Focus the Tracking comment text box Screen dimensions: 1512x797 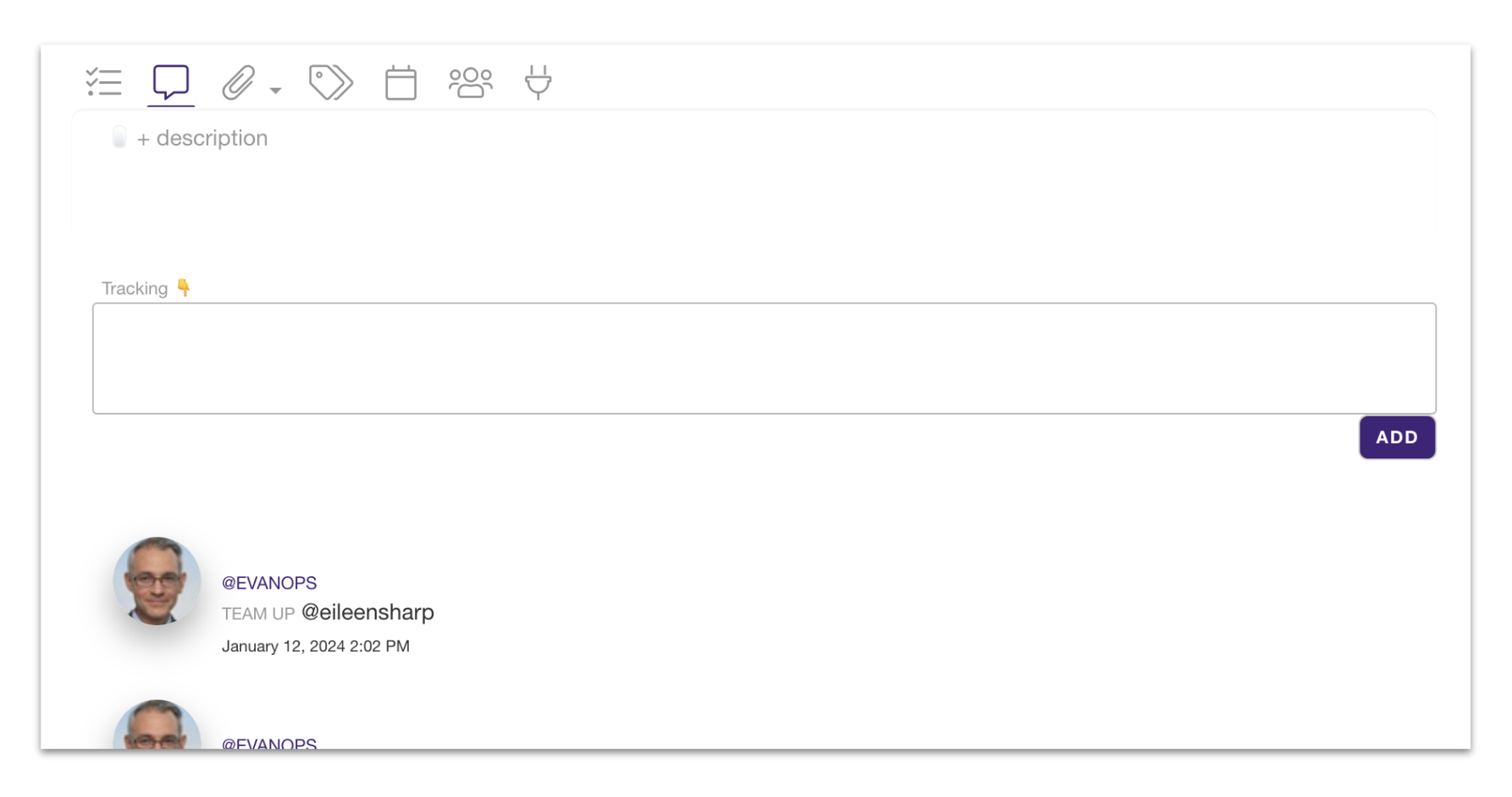coord(764,358)
